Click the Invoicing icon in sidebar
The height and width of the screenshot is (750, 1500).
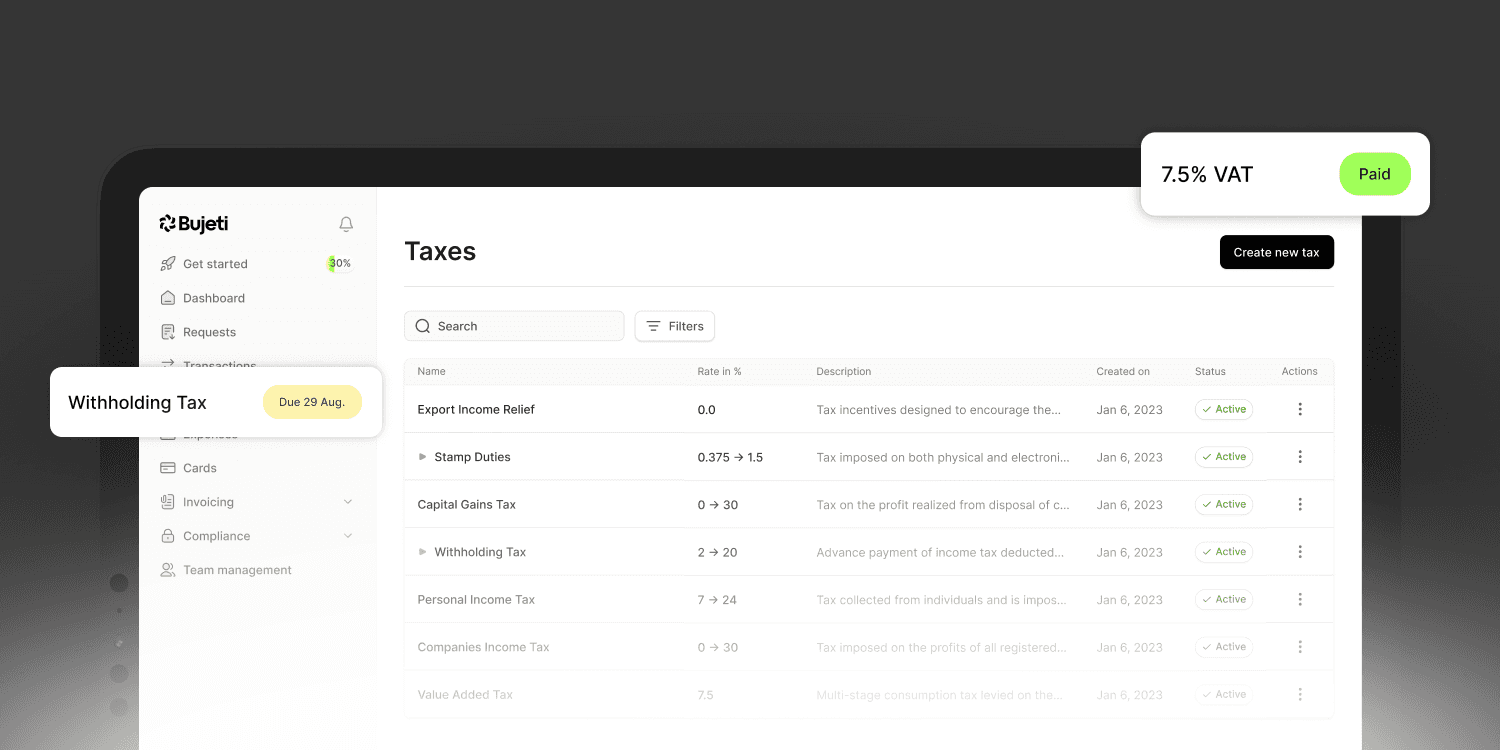click(168, 502)
